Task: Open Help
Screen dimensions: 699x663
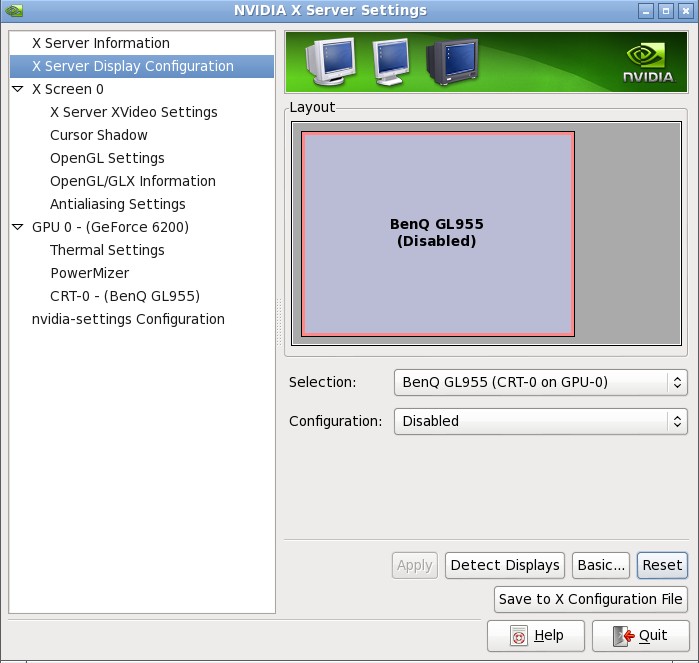Action: coord(536,635)
